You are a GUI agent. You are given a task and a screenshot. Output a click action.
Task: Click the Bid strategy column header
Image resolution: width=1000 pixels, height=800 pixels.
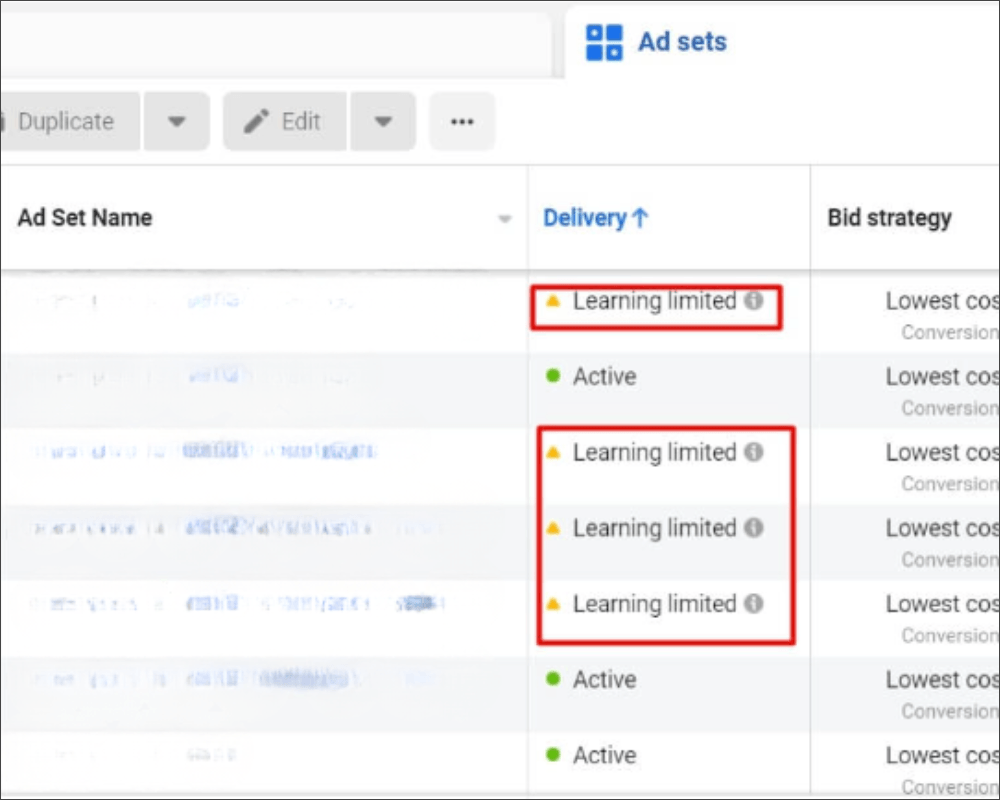click(x=889, y=218)
